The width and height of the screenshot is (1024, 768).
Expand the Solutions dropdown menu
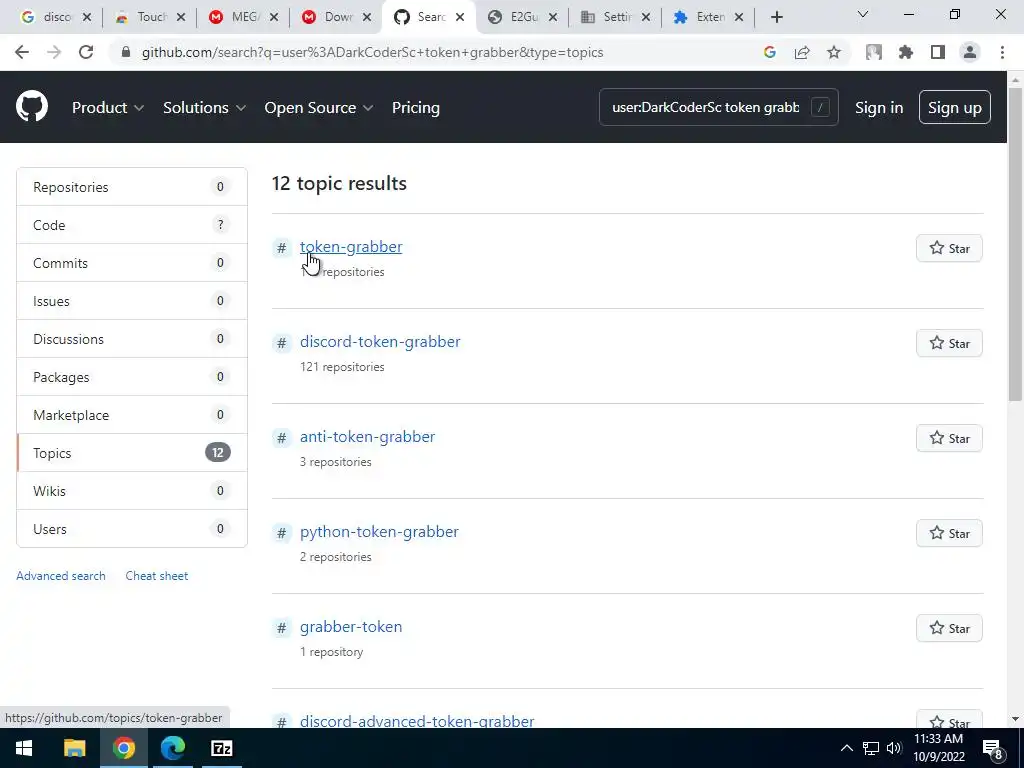click(x=204, y=108)
